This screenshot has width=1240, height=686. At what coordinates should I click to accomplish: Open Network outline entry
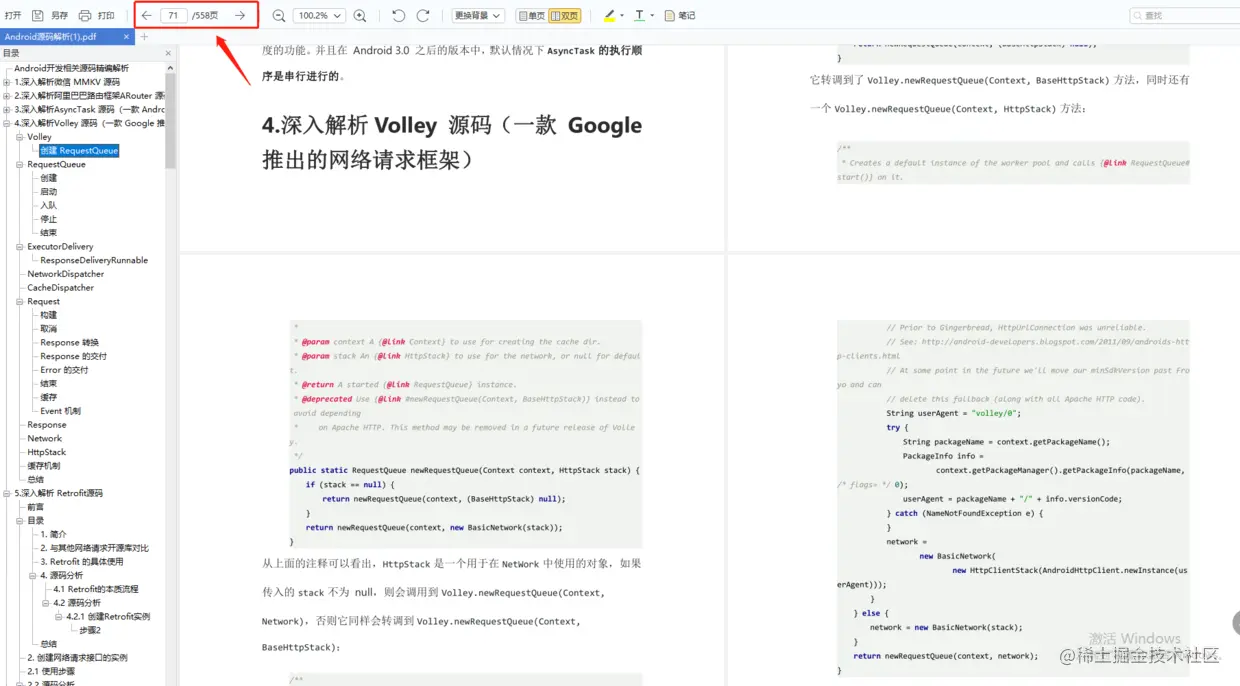click(x=45, y=438)
